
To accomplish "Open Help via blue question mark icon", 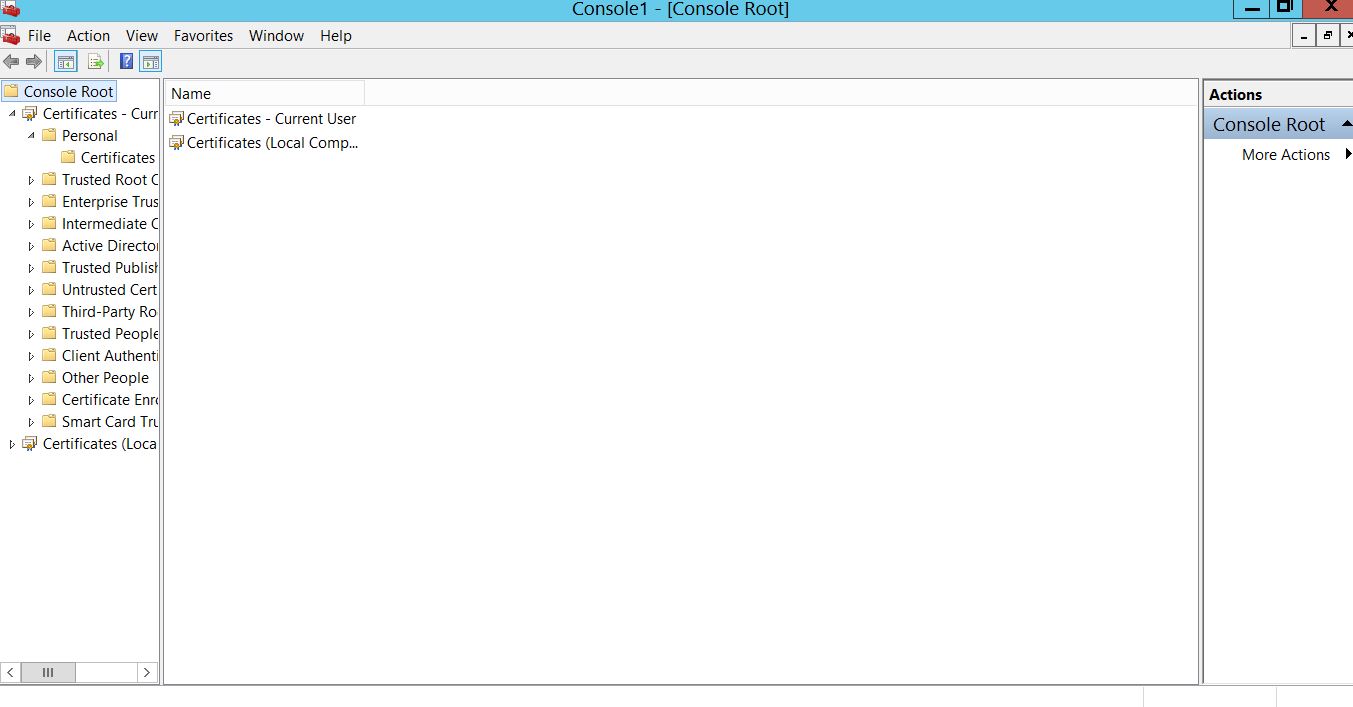I will click(x=127, y=62).
